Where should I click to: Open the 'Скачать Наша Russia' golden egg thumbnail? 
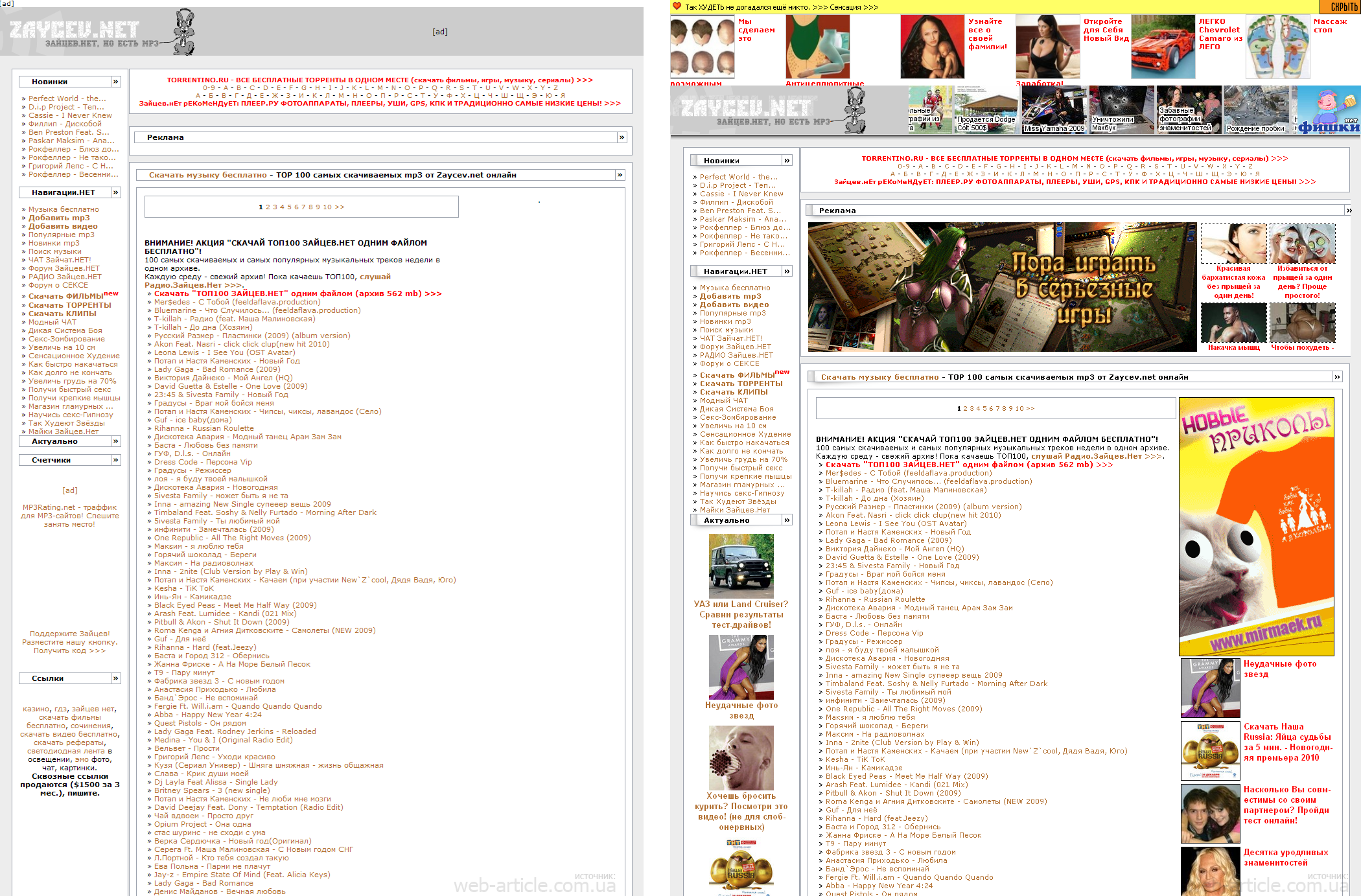(x=1211, y=750)
